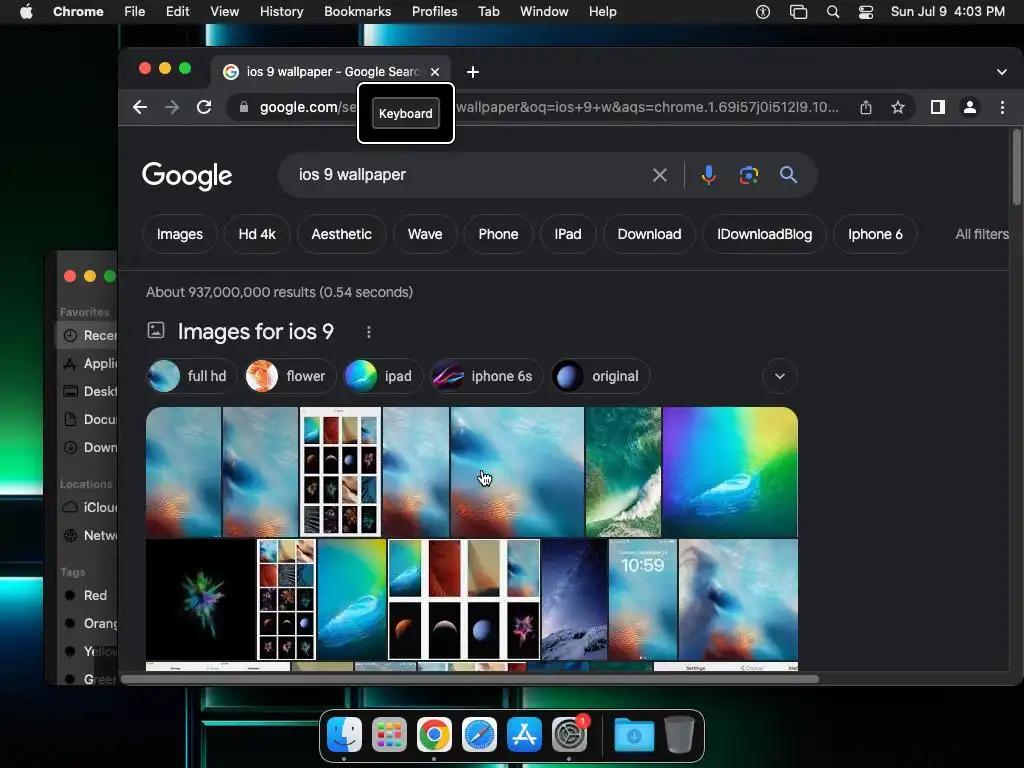Open the History menu
This screenshot has width=1024, height=768.
281,12
